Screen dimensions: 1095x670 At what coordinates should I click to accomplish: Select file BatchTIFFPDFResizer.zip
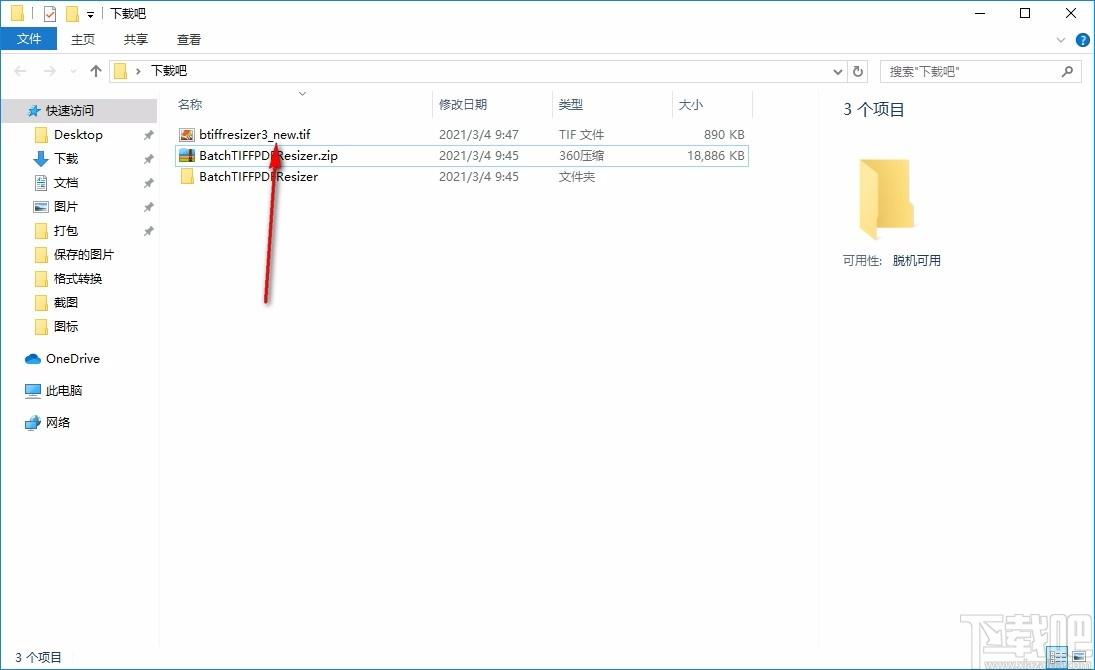(268, 155)
